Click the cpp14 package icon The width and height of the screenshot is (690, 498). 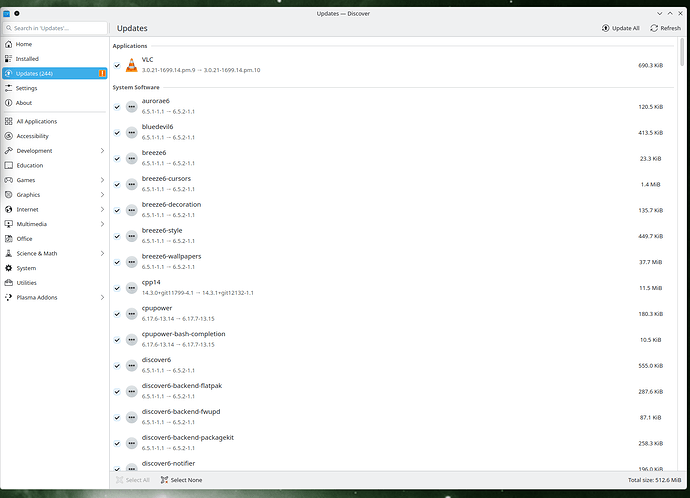tap(132, 288)
